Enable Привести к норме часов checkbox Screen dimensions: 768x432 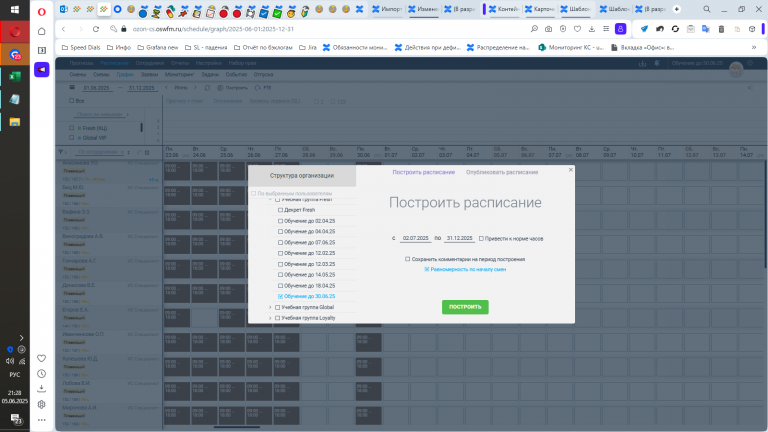(481, 239)
